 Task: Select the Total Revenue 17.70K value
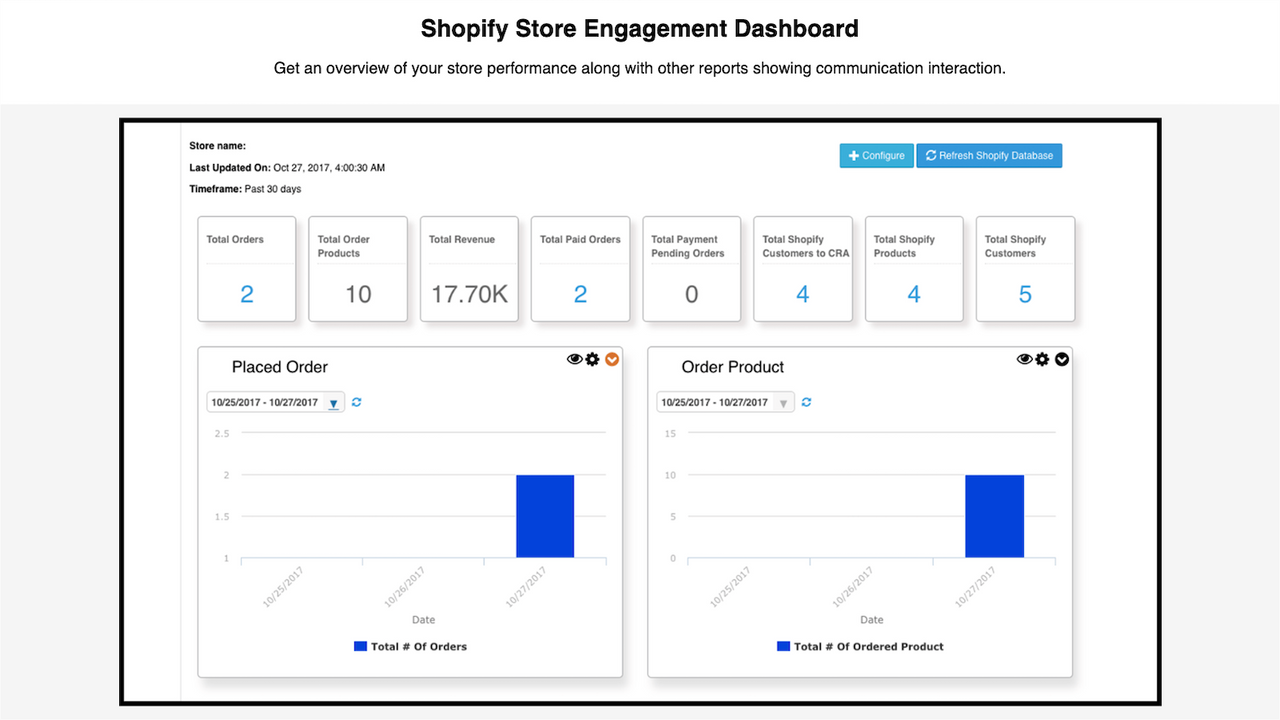pyautogui.click(x=469, y=294)
